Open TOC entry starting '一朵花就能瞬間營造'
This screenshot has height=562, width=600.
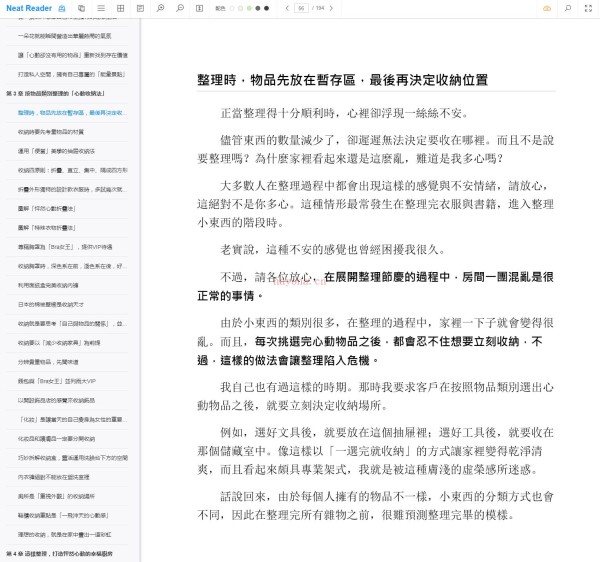point(64,36)
